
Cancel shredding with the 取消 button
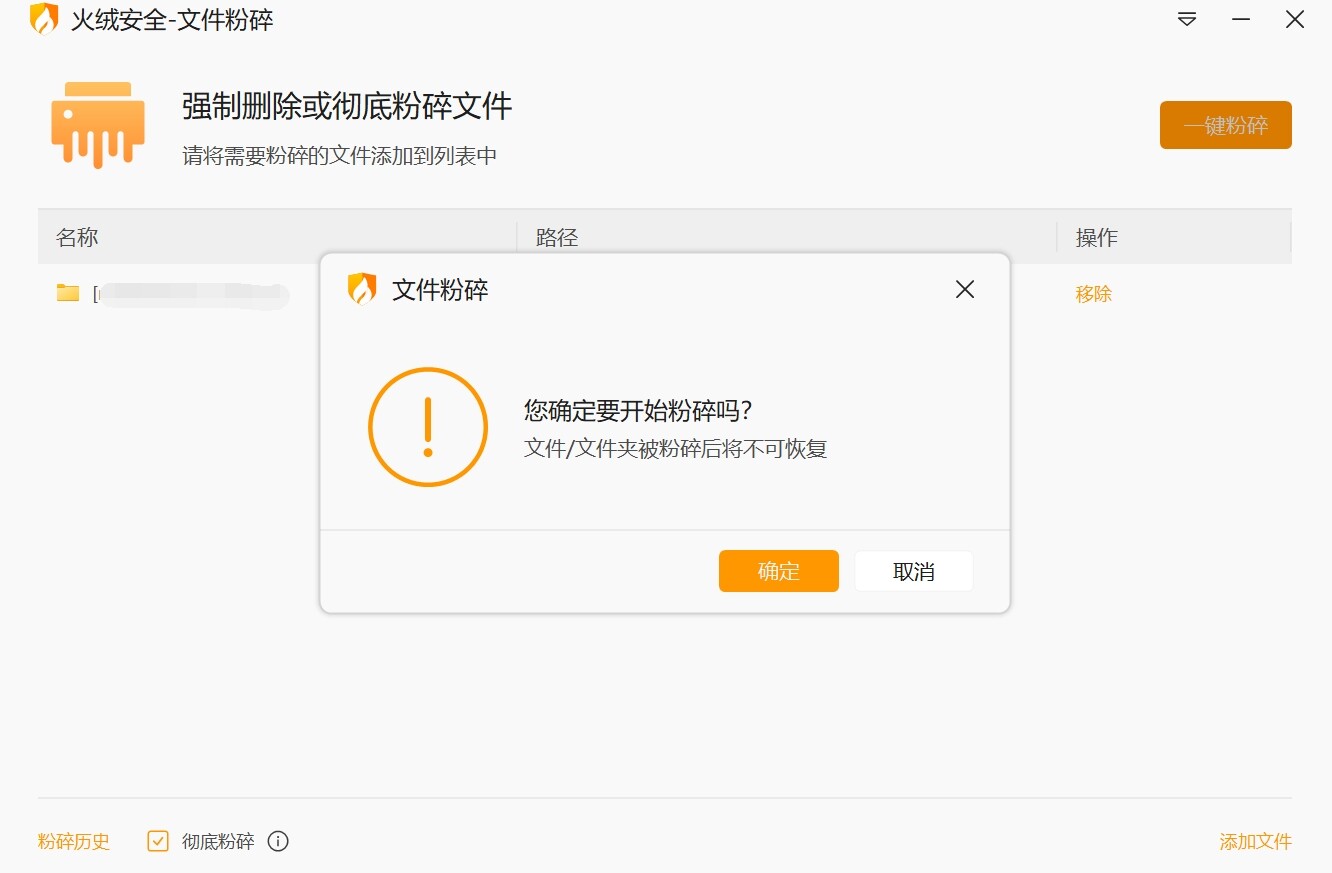[x=913, y=571]
